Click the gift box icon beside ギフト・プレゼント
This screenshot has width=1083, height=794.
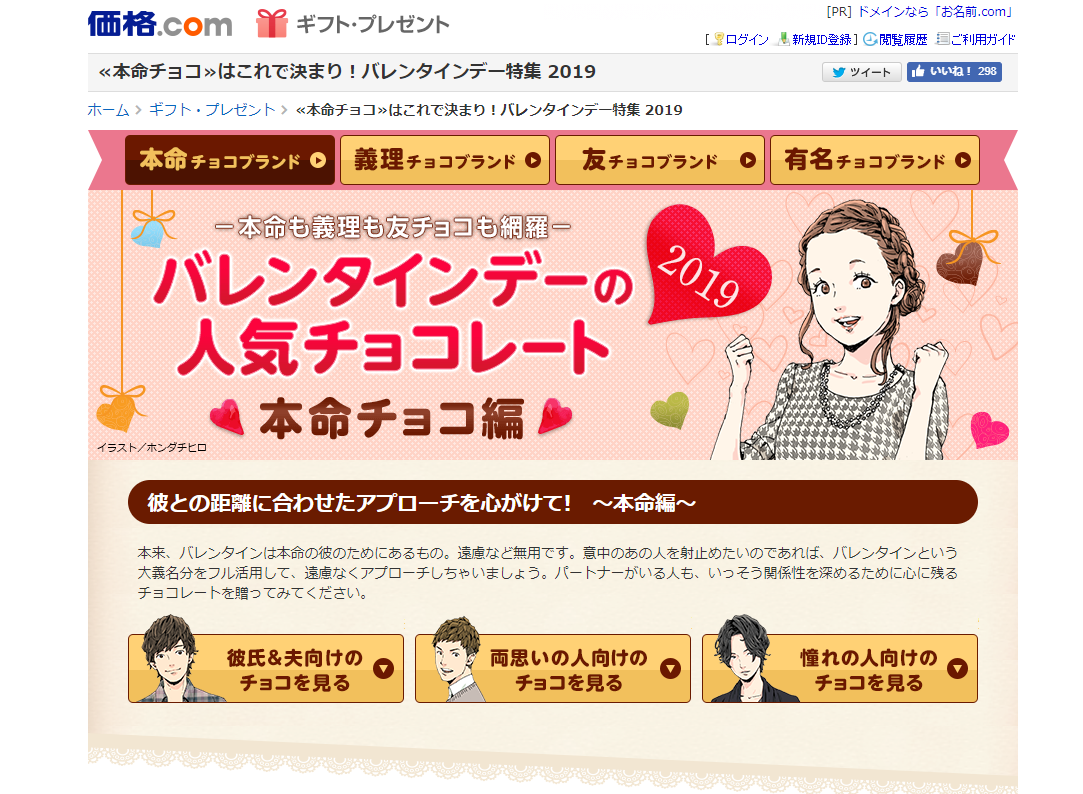[271, 23]
